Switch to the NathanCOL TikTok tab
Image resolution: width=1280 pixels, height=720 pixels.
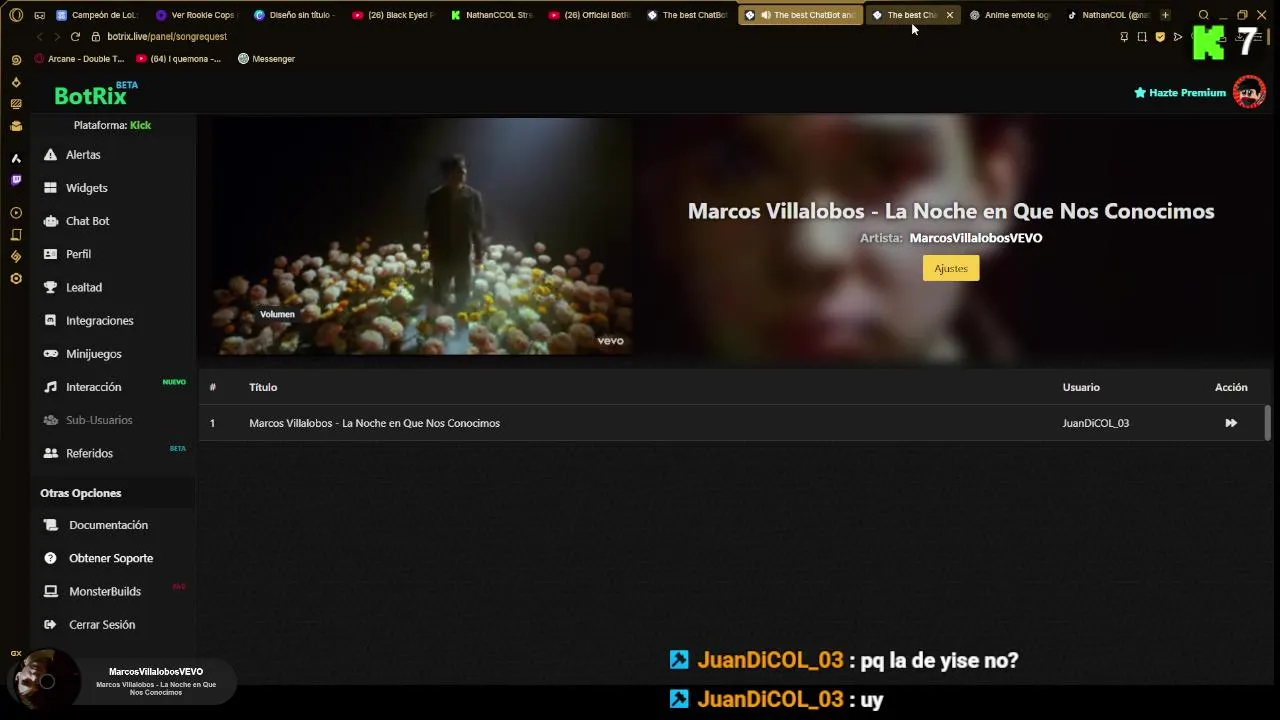1108,15
